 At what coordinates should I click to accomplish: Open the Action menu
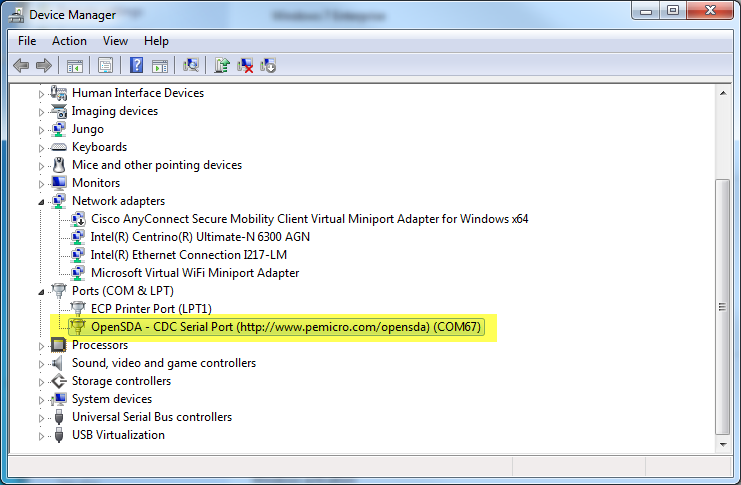pyautogui.click(x=69, y=41)
